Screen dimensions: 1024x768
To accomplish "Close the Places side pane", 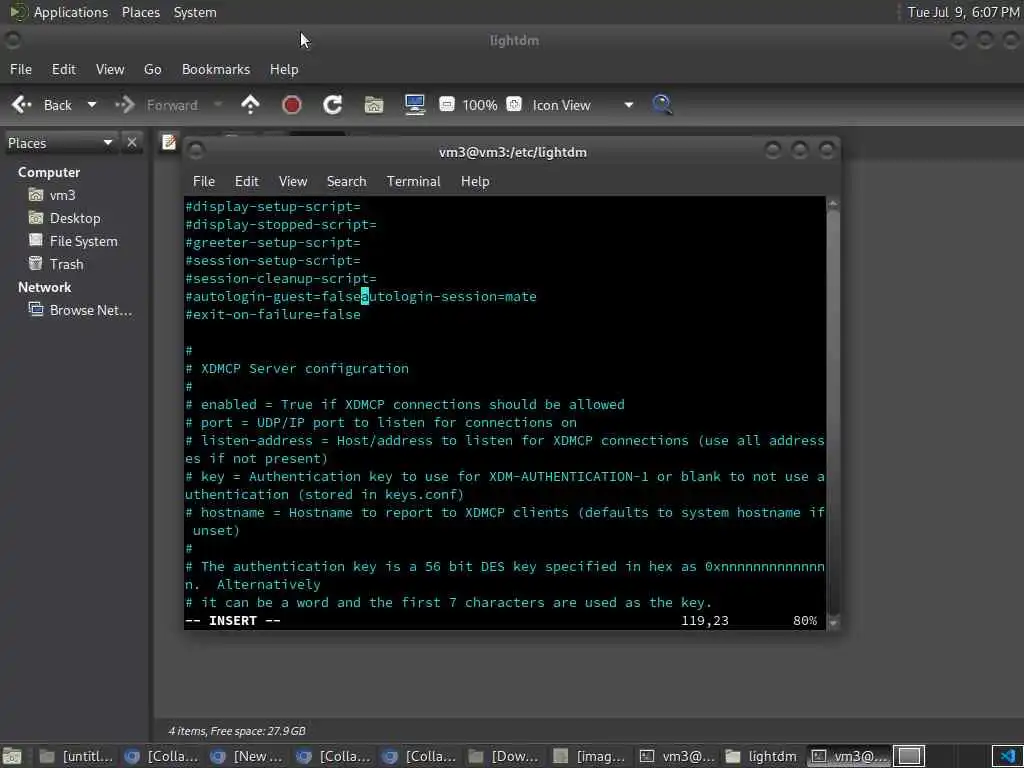I will click(132, 142).
